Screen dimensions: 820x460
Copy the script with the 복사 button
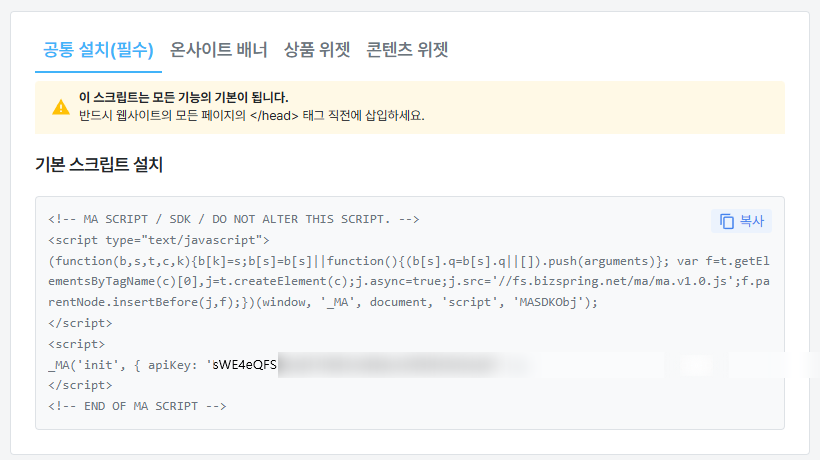point(741,221)
